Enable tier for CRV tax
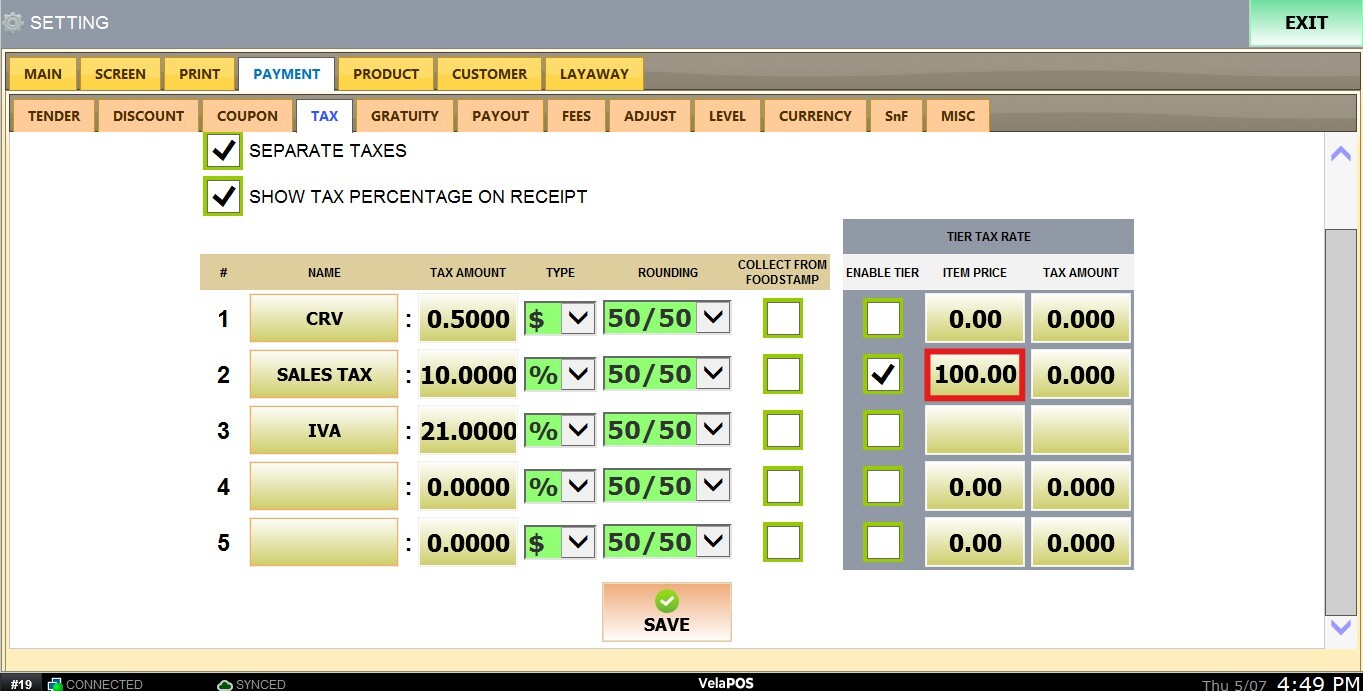The width and height of the screenshot is (1363, 691). point(883,319)
